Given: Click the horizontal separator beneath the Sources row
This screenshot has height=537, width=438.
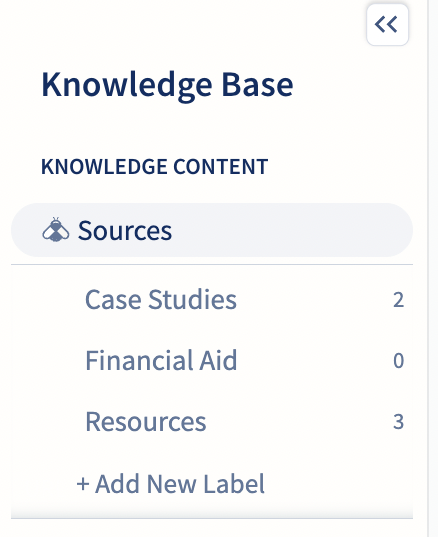Looking at the screenshot, I should tap(212, 264).
